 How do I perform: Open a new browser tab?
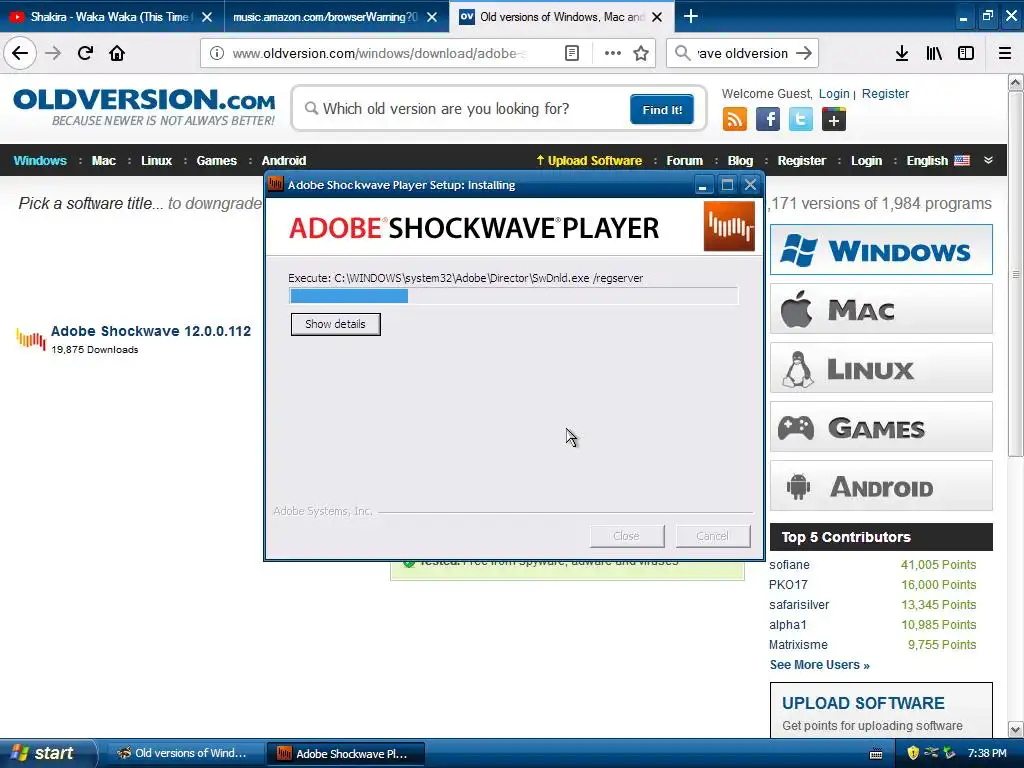pos(691,16)
